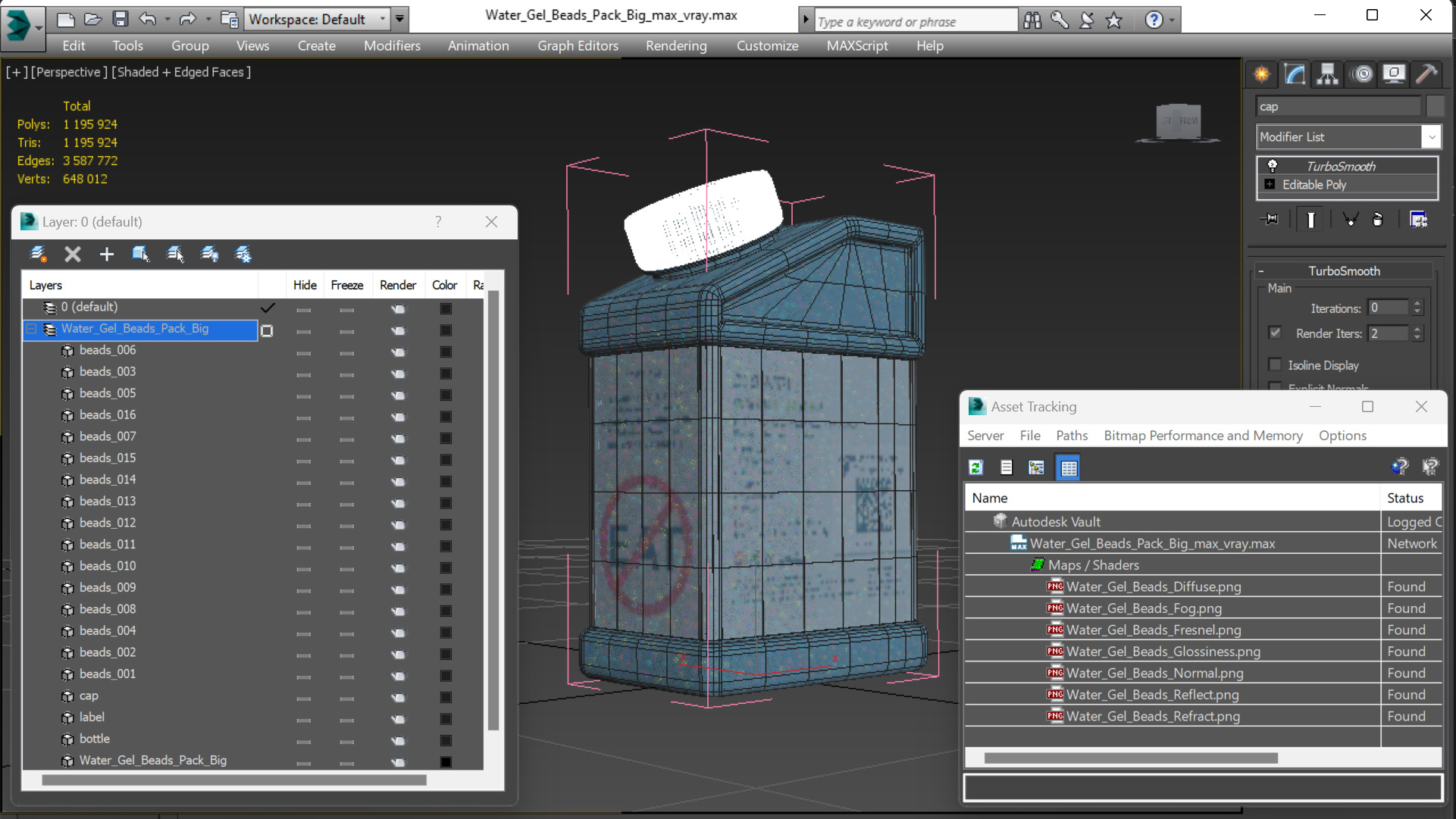
Task: Click Make Unique modifier icon
Action: [x=1350, y=220]
